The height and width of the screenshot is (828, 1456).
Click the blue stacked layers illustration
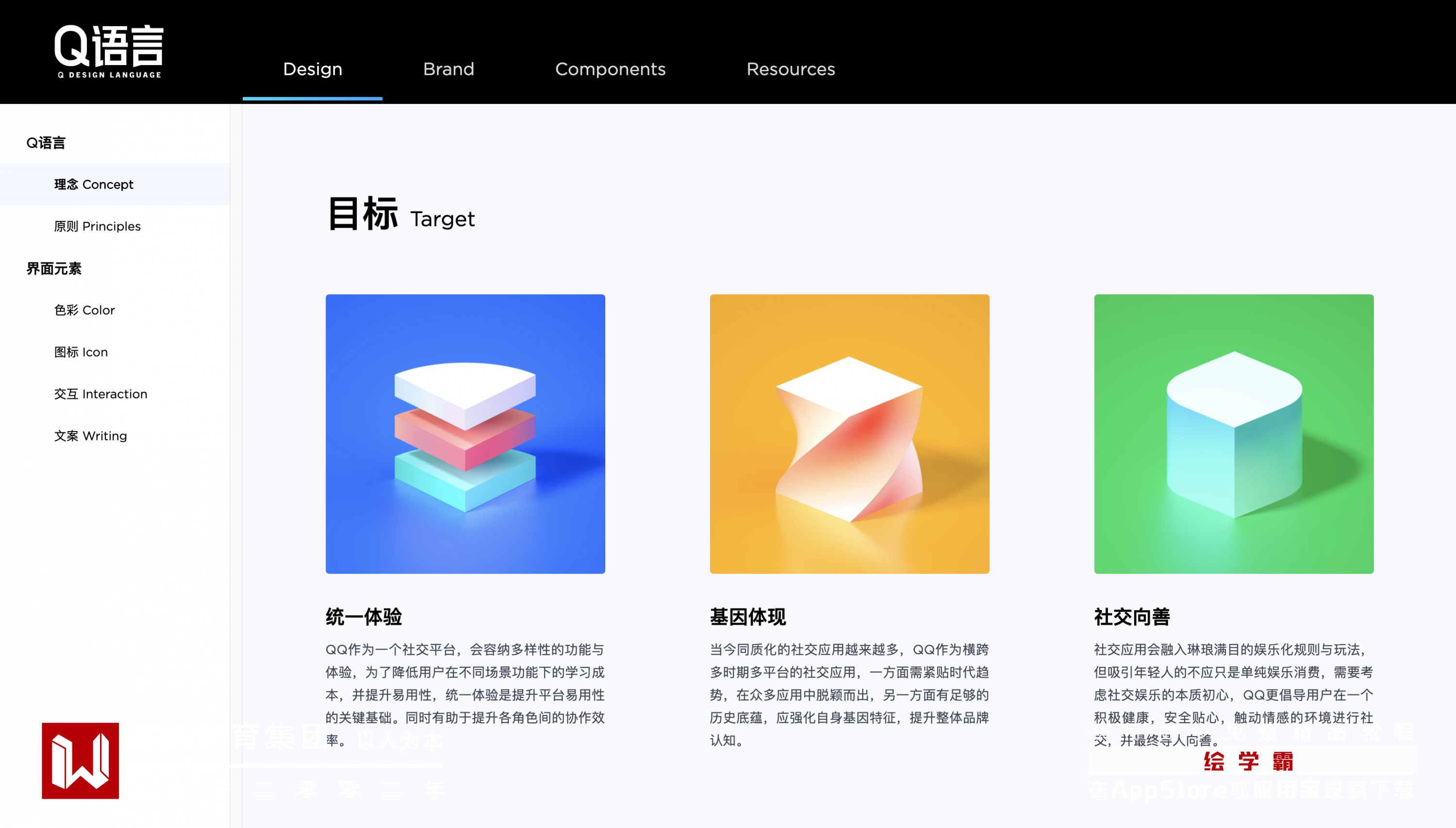pos(465,433)
